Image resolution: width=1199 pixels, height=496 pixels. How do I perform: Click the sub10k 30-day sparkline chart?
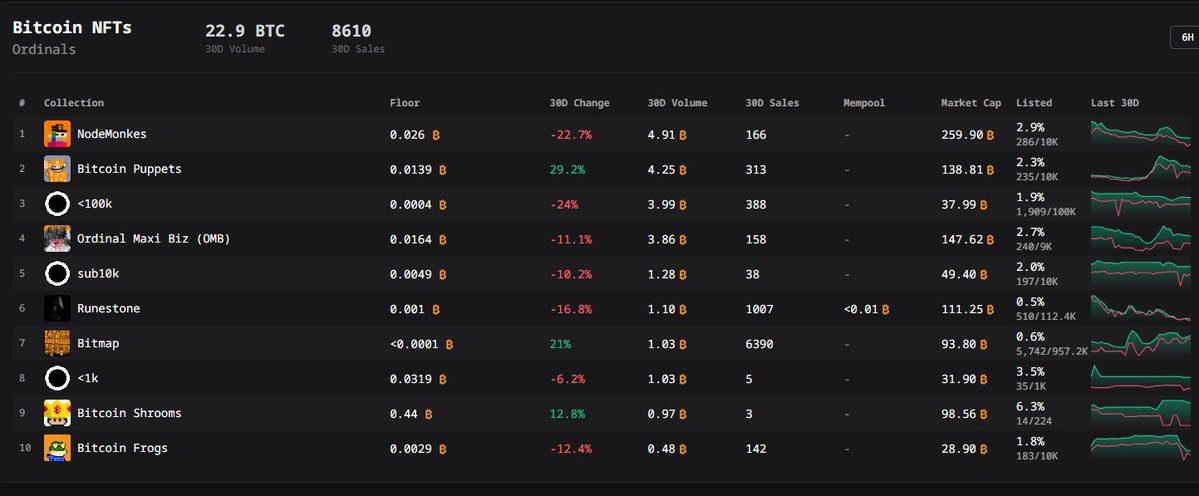click(1140, 274)
